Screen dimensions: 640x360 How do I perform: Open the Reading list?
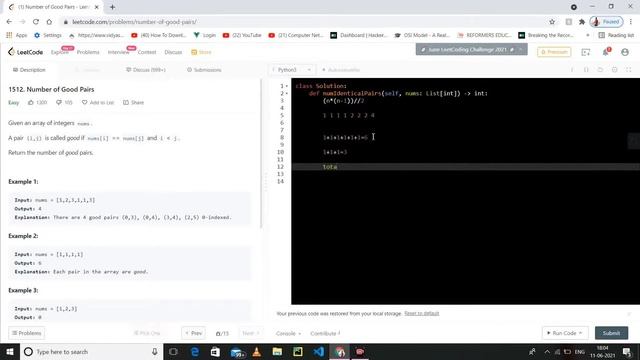pyautogui.click(x=616, y=35)
